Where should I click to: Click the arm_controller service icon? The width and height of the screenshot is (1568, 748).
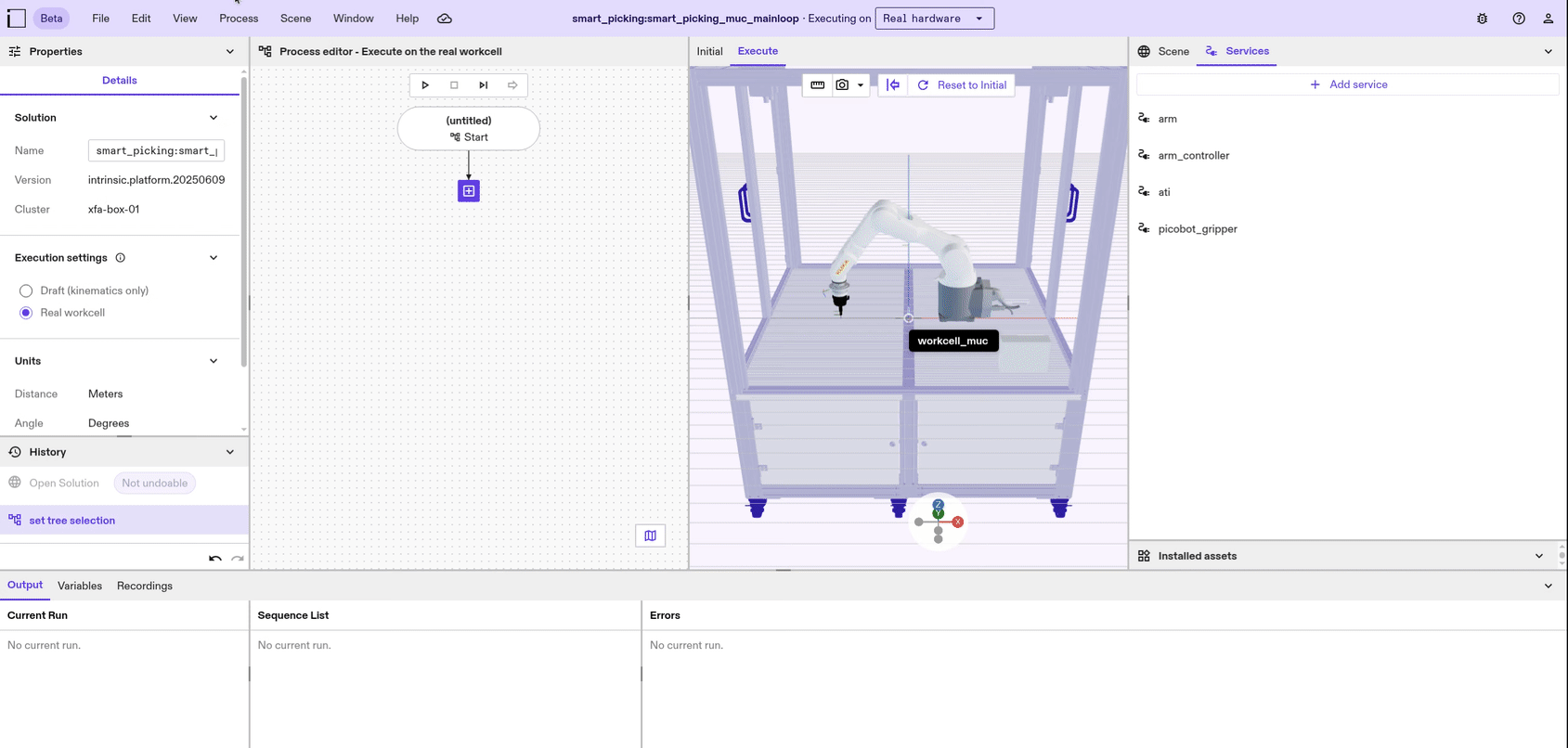pyautogui.click(x=1144, y=155)
